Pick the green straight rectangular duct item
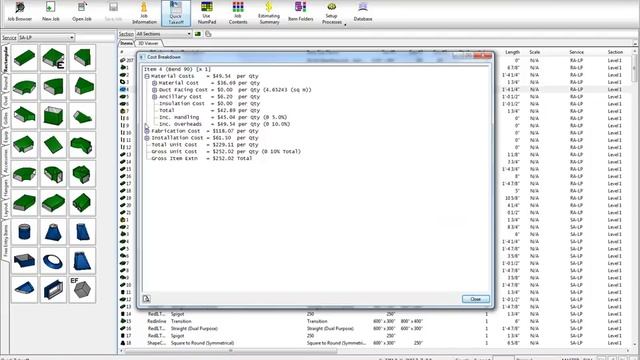Image resolution: width=640 pixels, height=360 pixels. (x=24, y=58)
